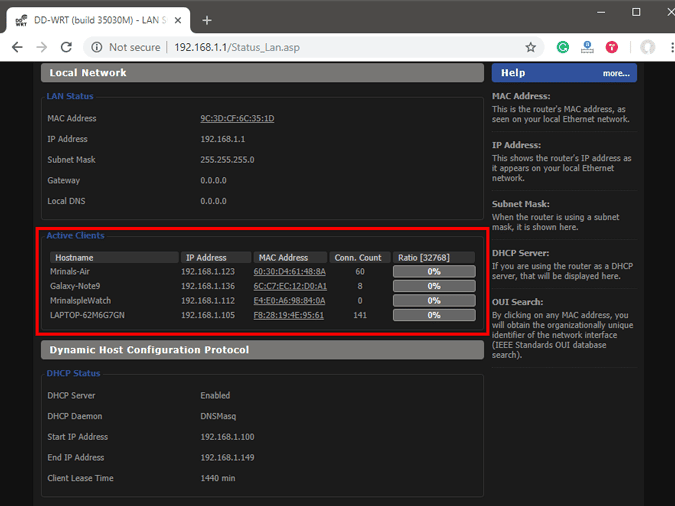
Task: Click the DHCP Daemon value DNSMasq
Action: tap(218, 416)
